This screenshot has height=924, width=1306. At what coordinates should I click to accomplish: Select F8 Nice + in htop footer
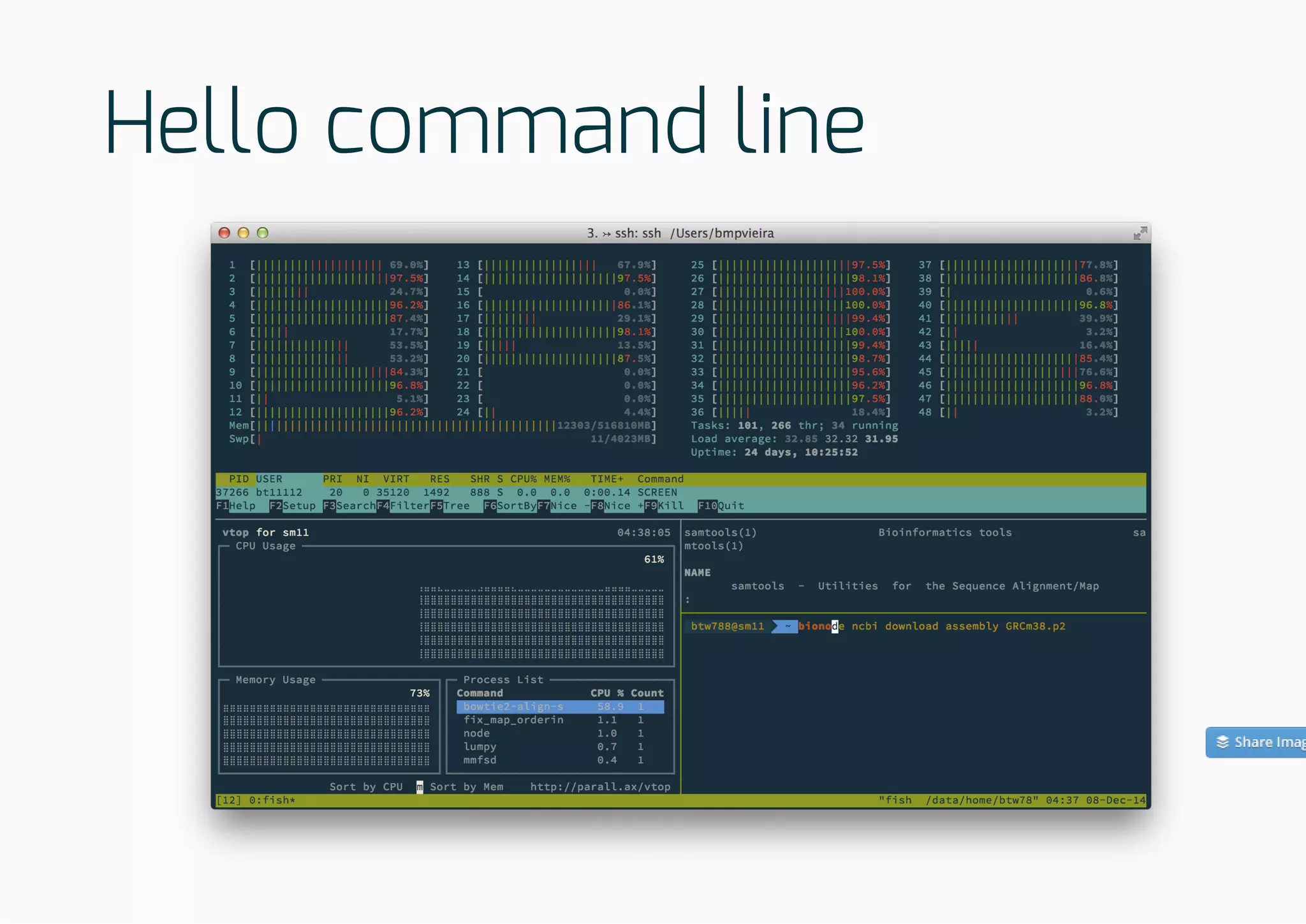point(617,506)
